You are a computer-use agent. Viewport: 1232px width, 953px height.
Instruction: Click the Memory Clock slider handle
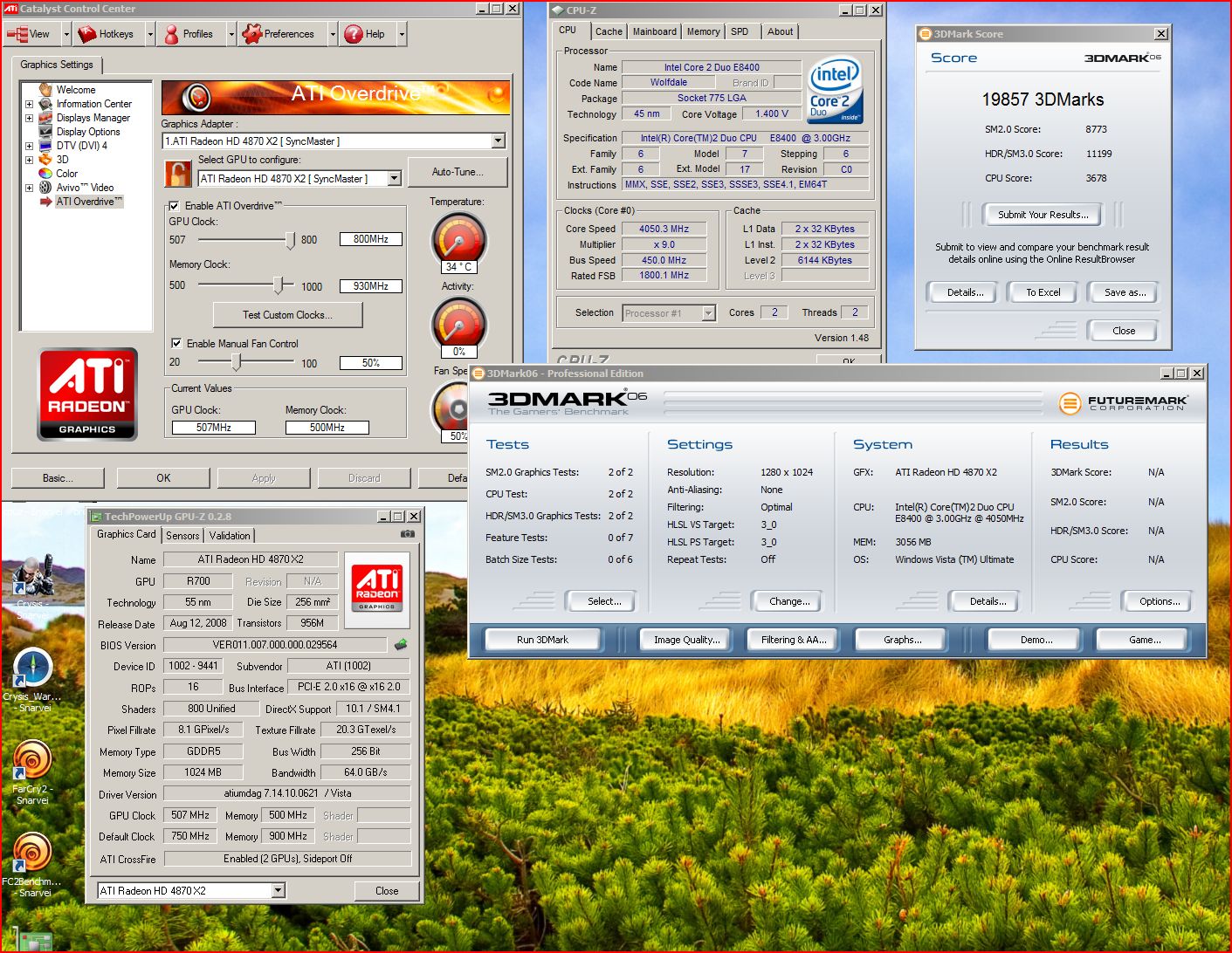[x=279, y=285]
